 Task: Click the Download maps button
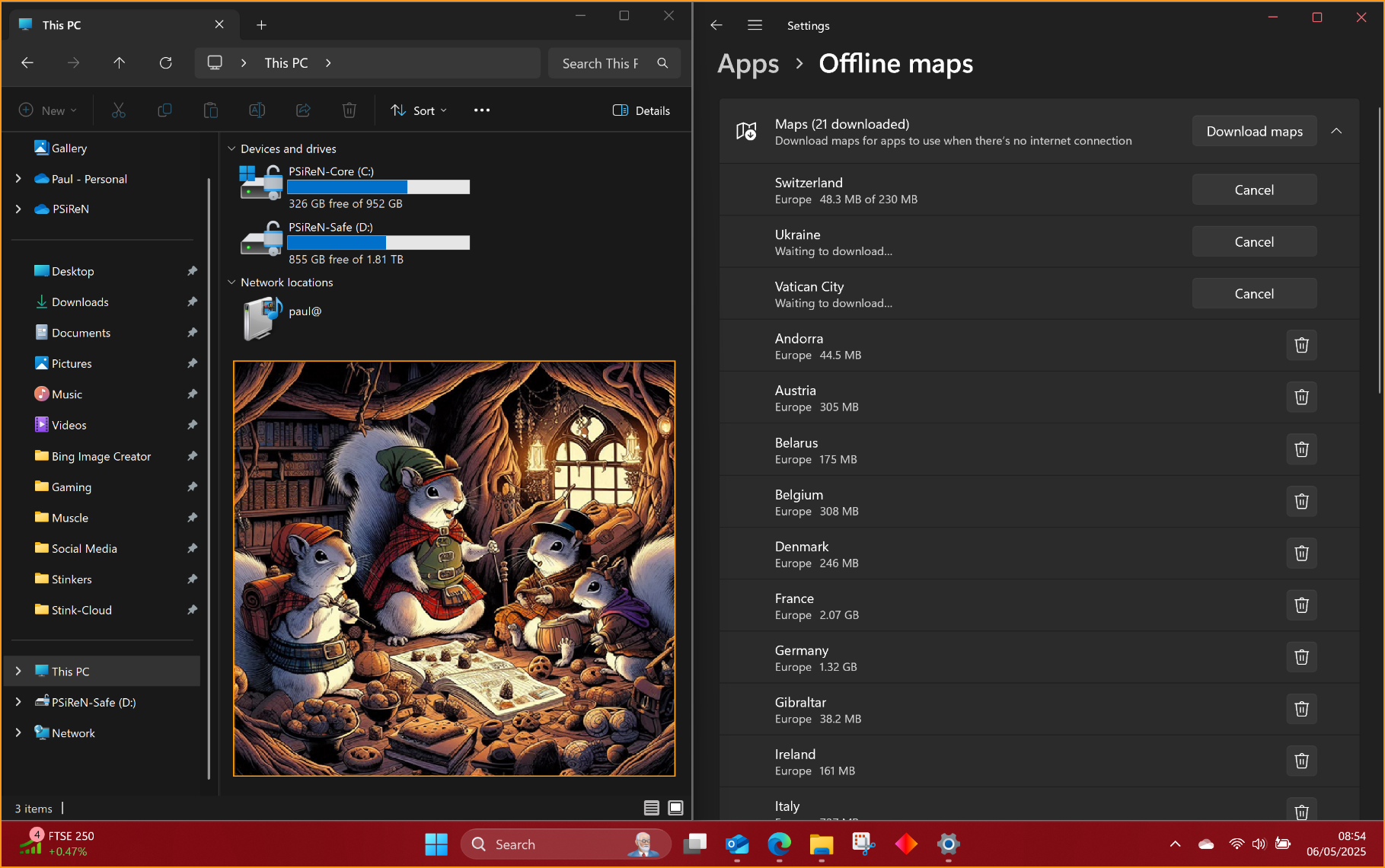click(x=1254, y=131)
